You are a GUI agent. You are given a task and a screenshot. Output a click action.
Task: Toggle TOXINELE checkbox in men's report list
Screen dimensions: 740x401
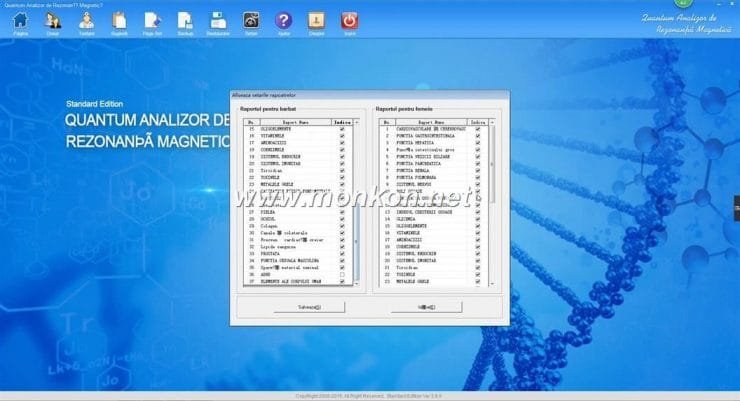pos(342,177)
